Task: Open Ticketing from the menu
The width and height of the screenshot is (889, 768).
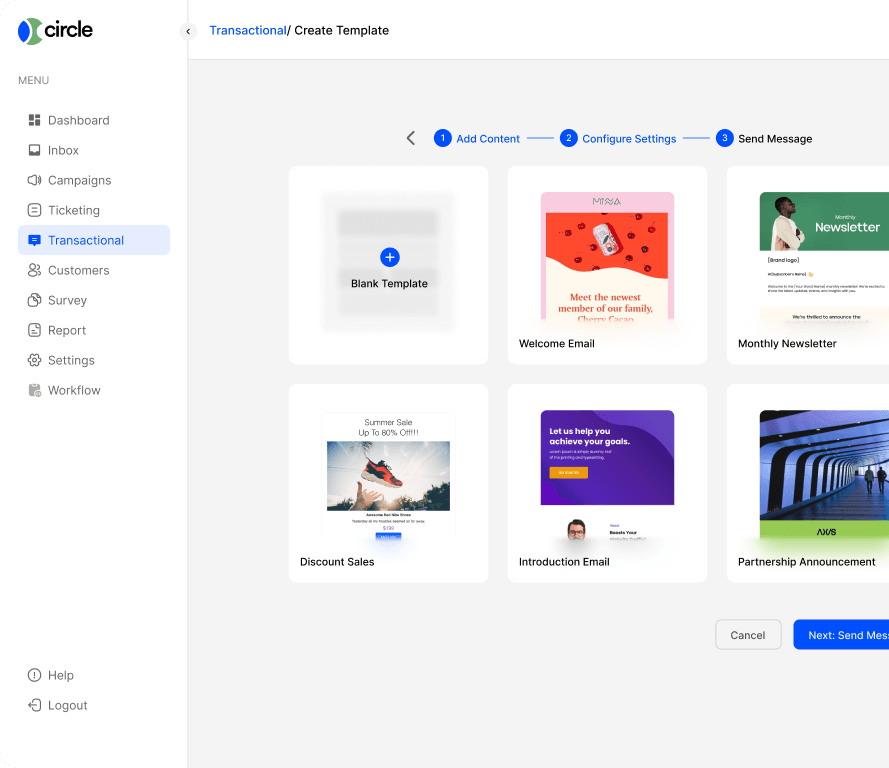Action: click(x=74, y=210)
